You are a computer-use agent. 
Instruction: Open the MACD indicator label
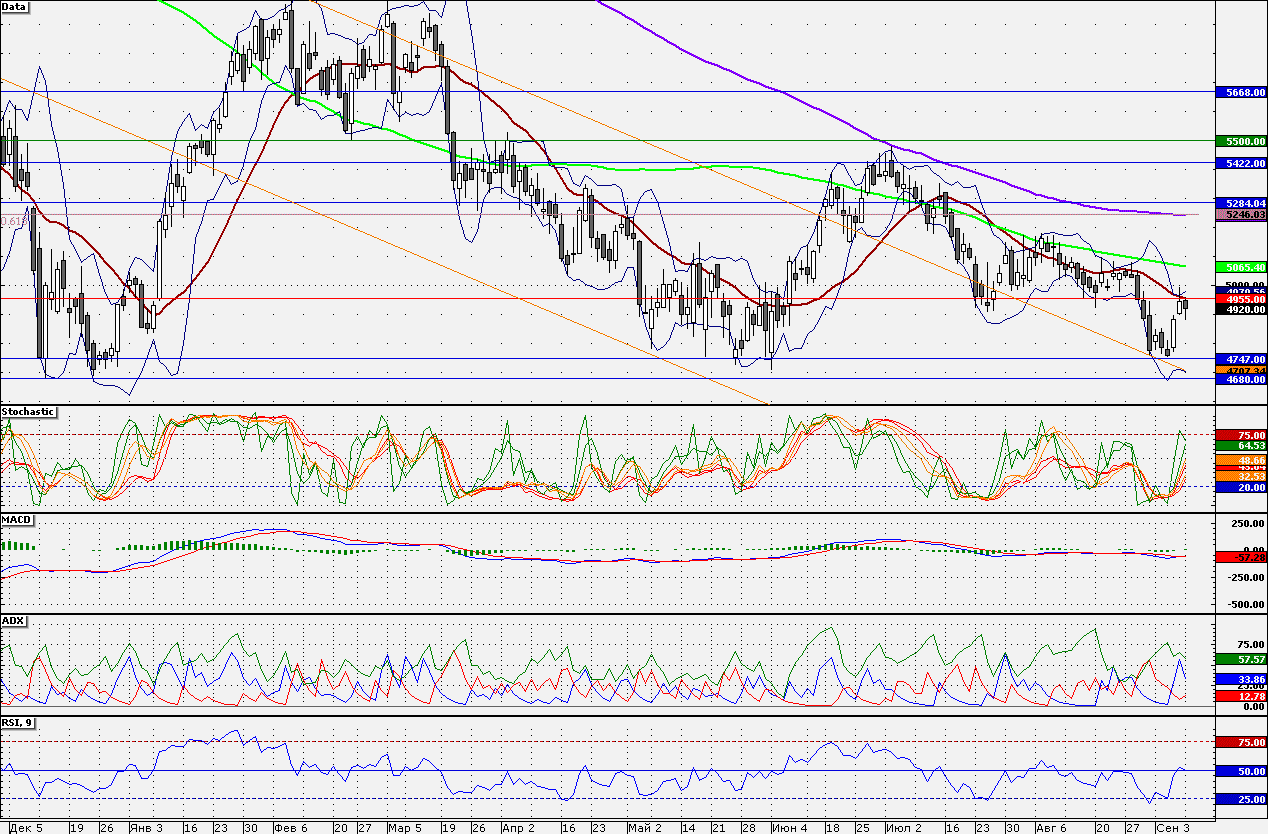(16, 520)
